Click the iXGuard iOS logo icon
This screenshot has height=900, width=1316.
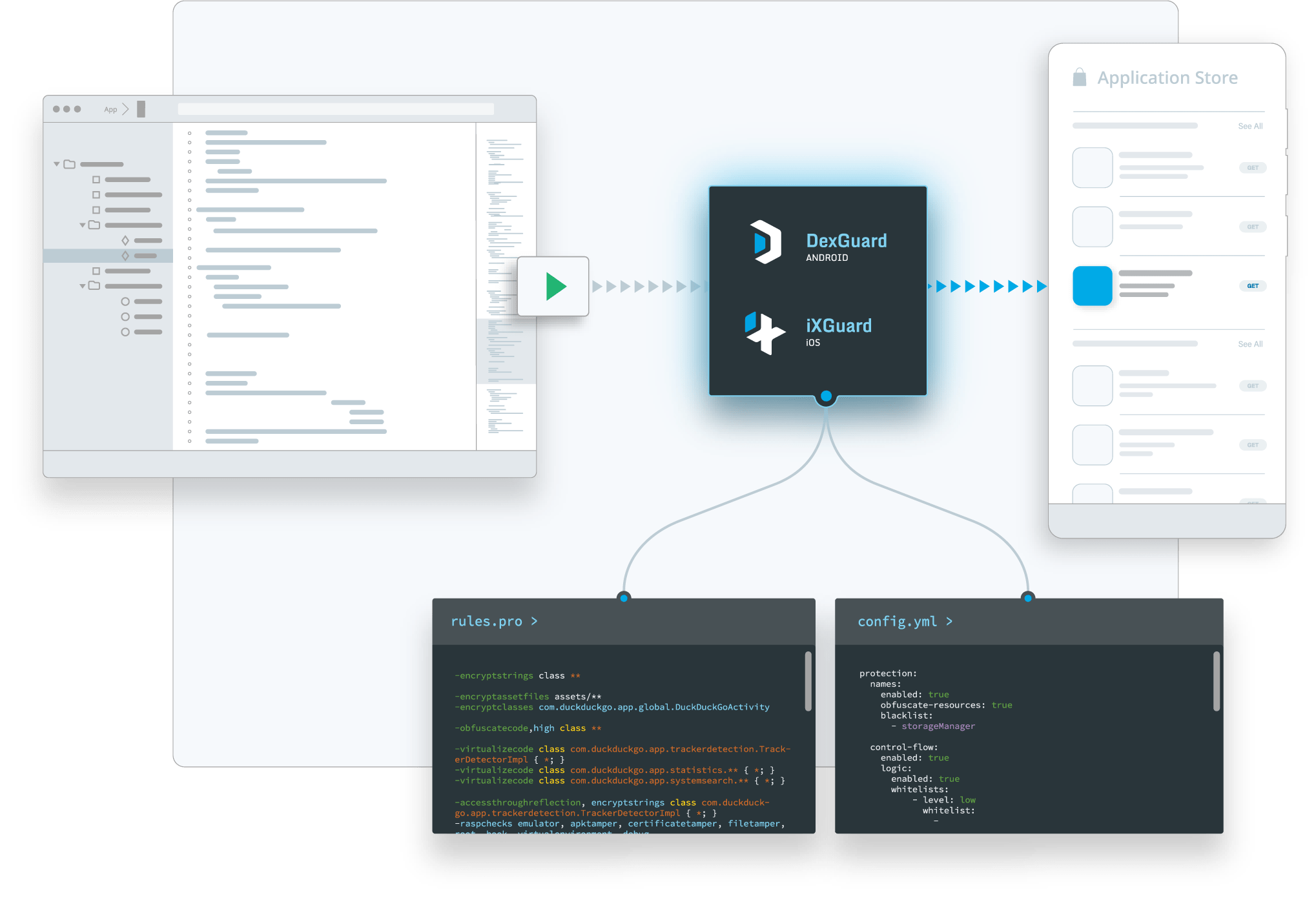(x=765, y=333)
